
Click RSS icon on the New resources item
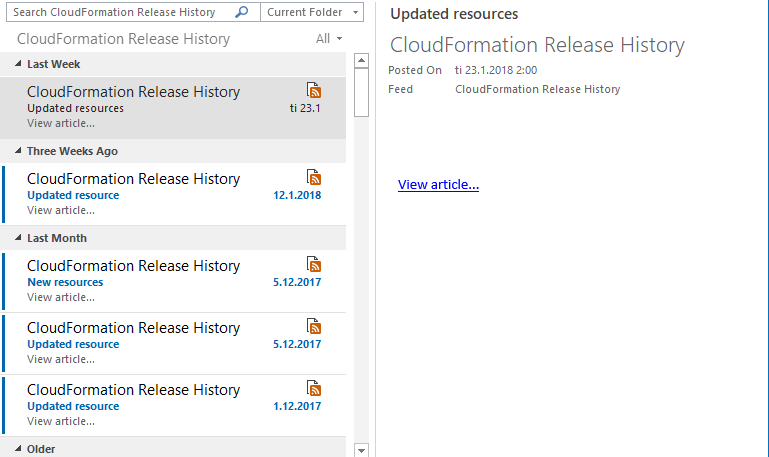(314, 264)
